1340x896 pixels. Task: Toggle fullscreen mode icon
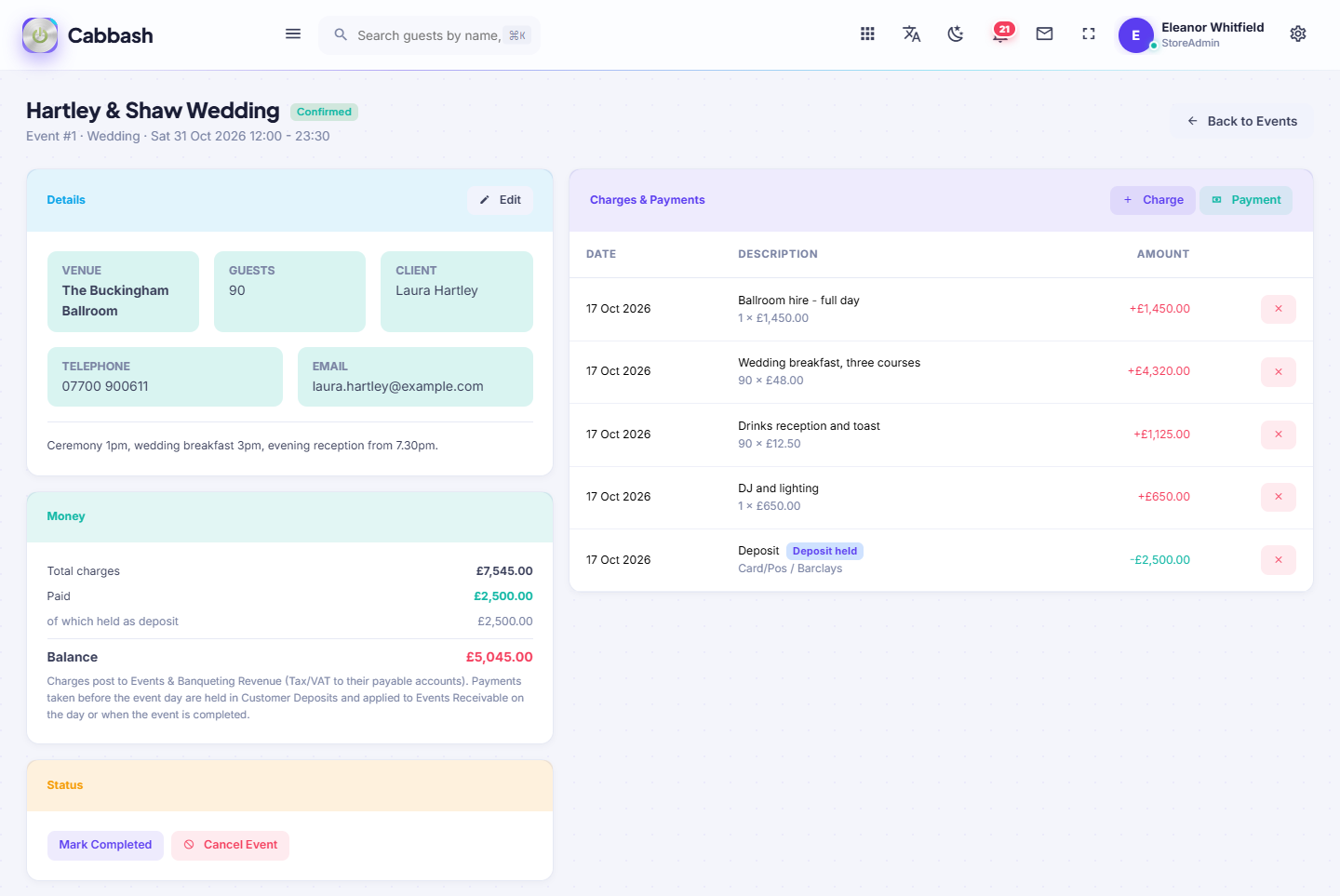pyautogui.click(x=1089, y=34)
